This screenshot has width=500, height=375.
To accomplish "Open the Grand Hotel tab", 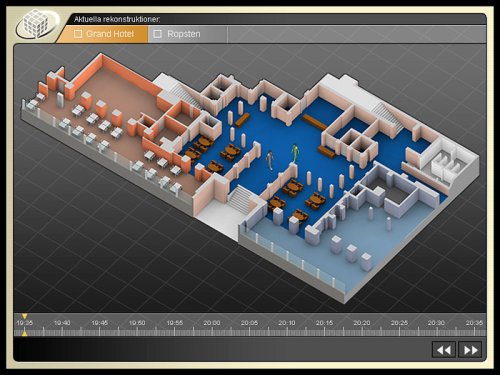I will [x=103, y=34].
